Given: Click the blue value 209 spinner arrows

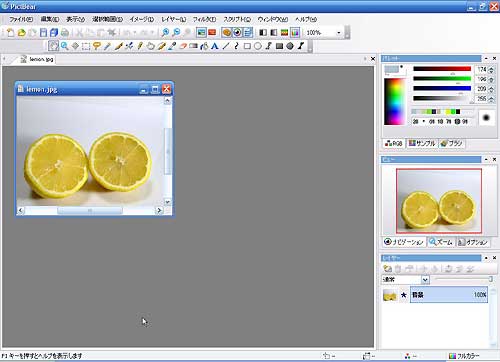Looking at the screenshot, I should [x=491, y=89].
